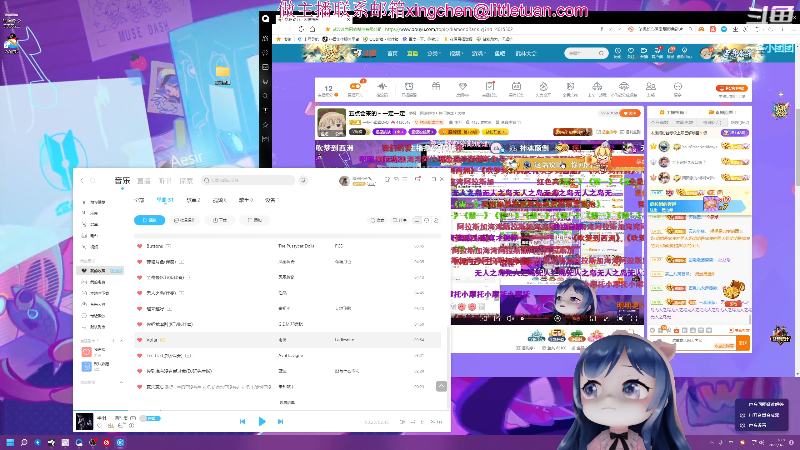
Task: Click the song progress bar atop the player bar
Action: (262, 410)
